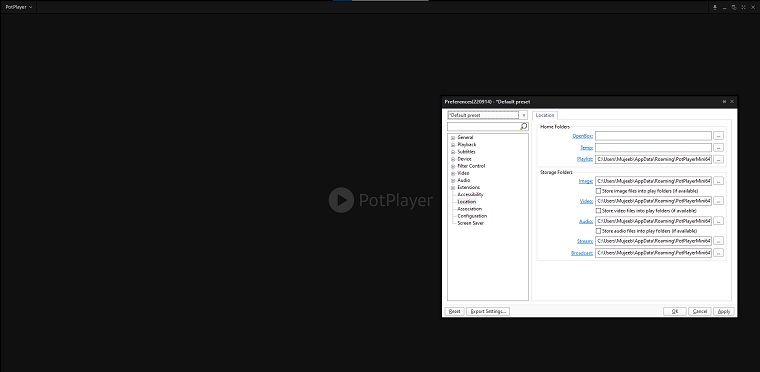Screen dimensions: 760x372
Task: Select Screen Saver in the settings tree
Action: click(x=471, y=223)
